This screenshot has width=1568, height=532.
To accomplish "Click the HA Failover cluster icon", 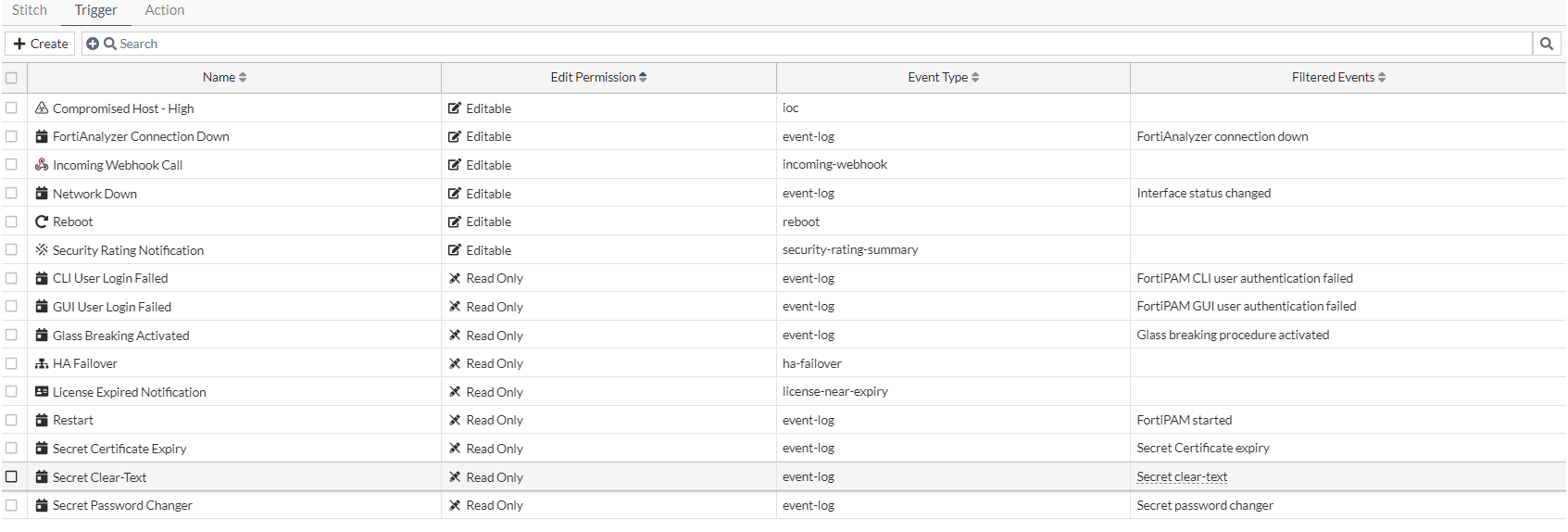I will [42, 363].
